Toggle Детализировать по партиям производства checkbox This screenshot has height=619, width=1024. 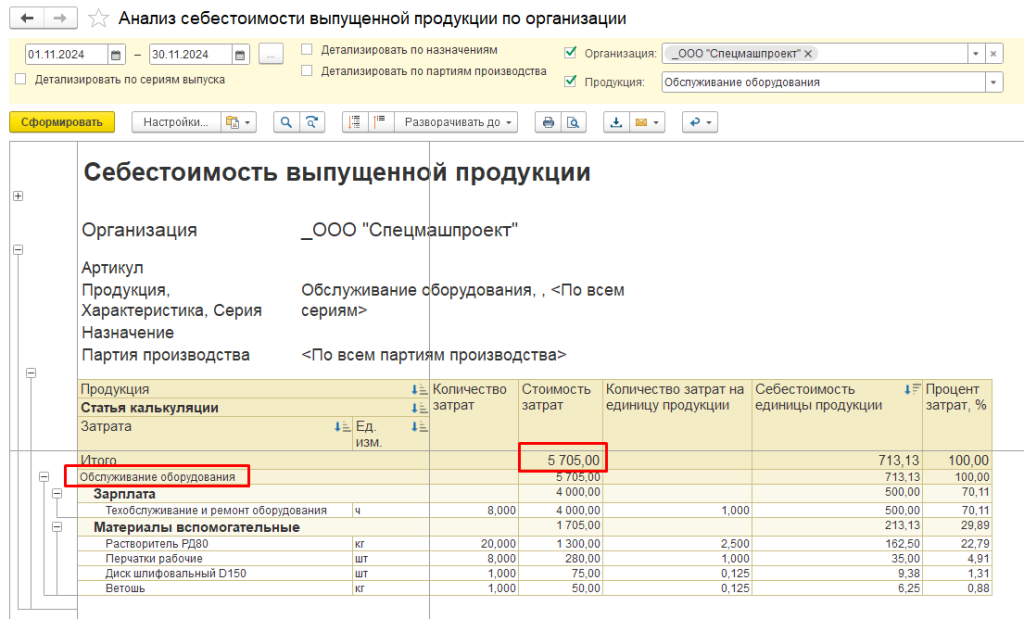click(x=306, y=71)
